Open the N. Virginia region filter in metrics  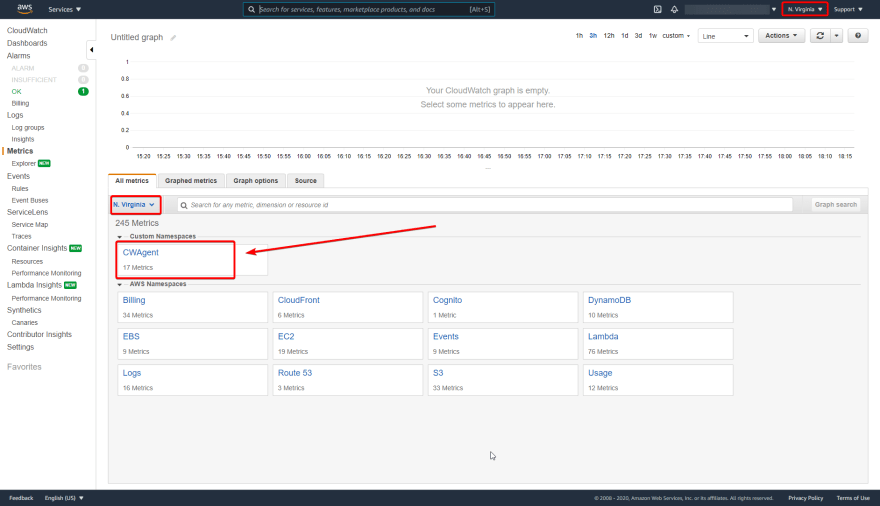[134, 205]
